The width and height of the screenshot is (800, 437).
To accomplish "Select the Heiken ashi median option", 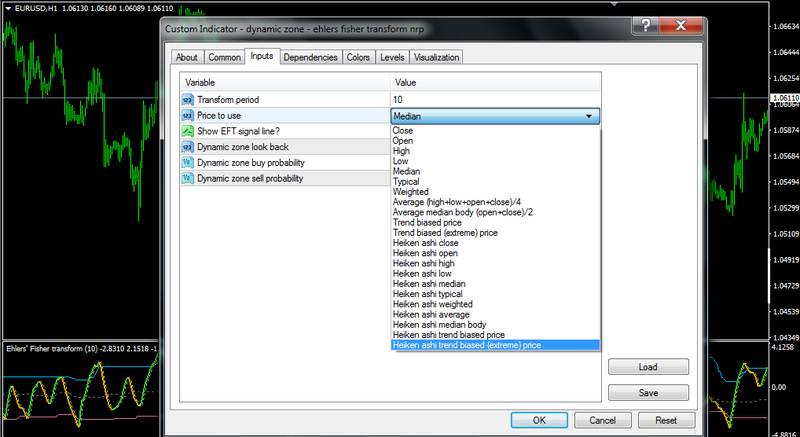I will coord(495,284).
